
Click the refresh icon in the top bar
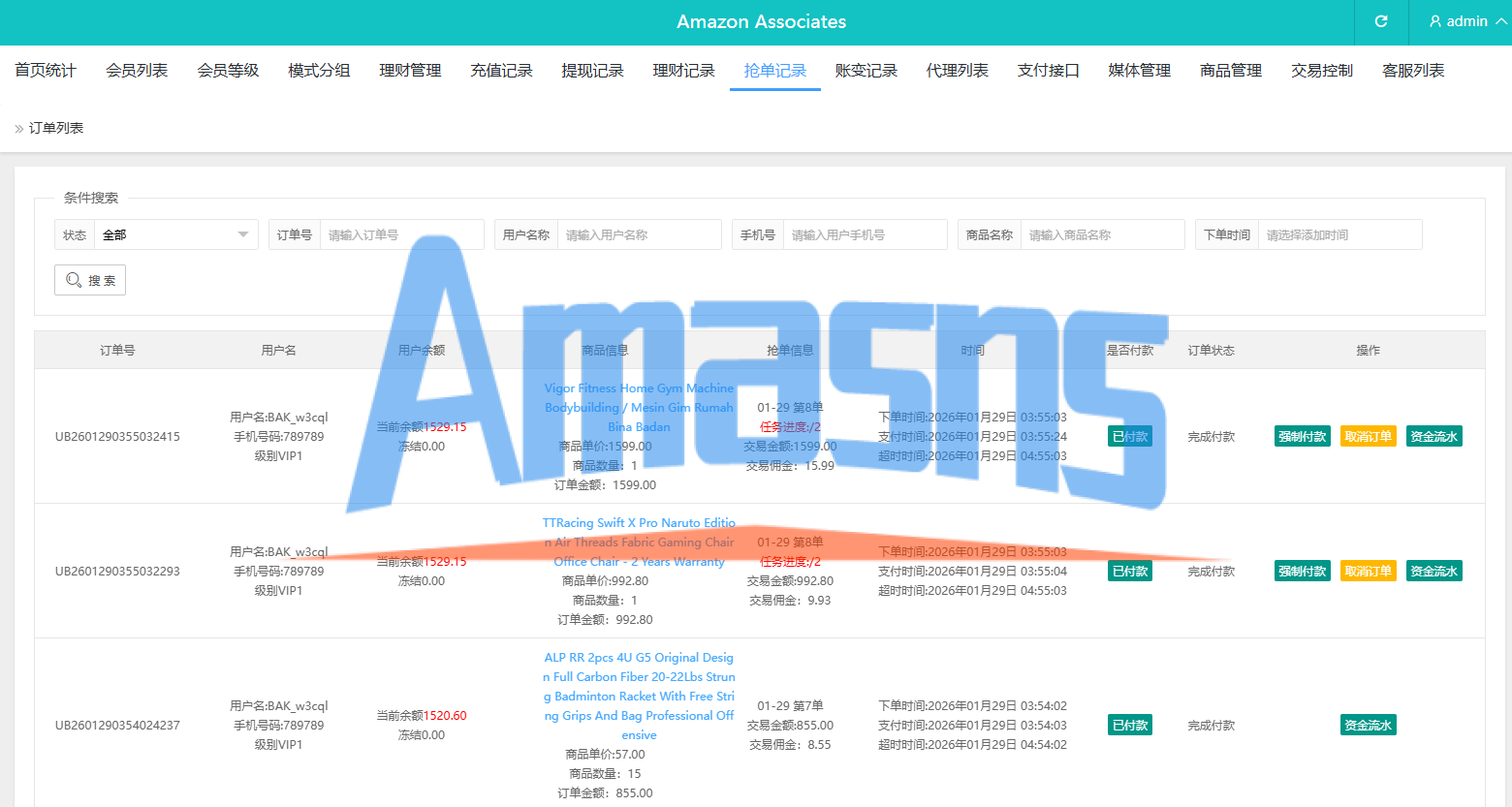(1381, 21)
